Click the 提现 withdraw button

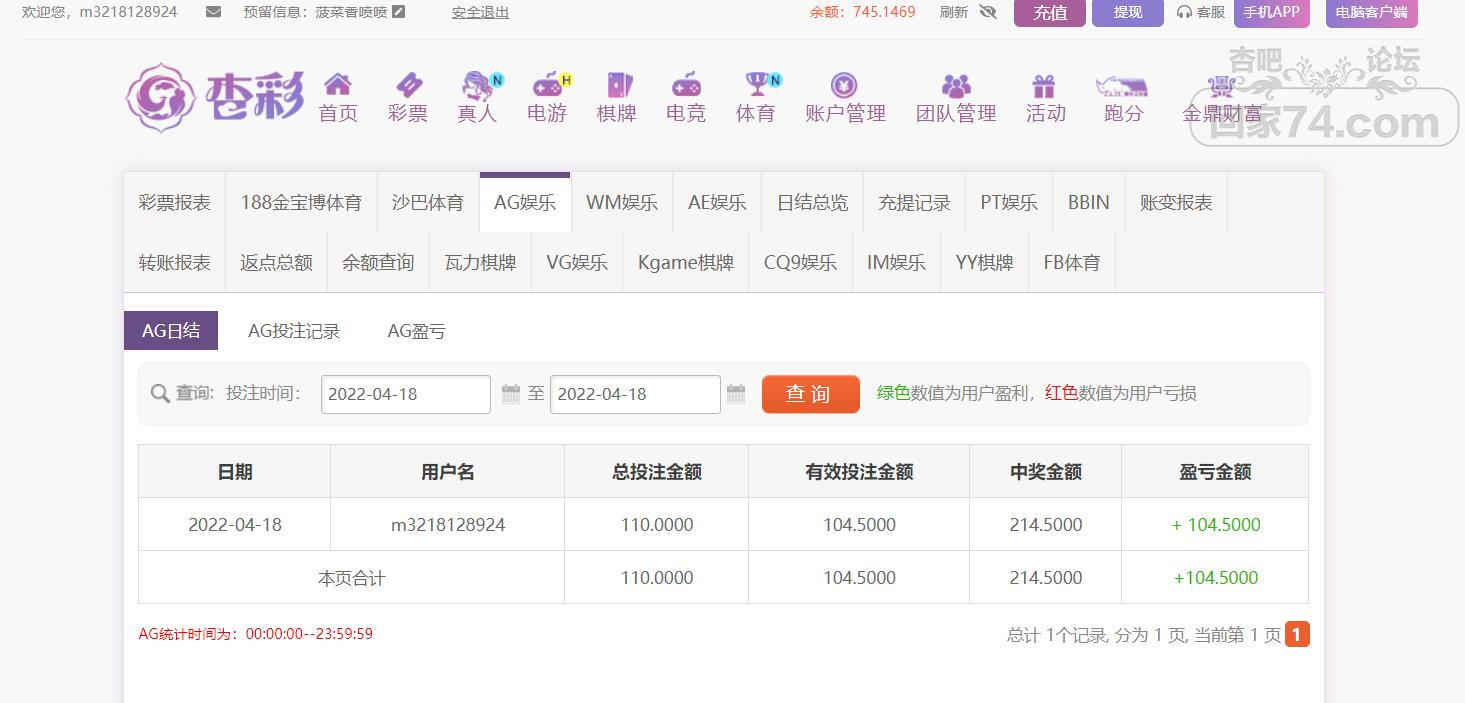click(1128, 12)
